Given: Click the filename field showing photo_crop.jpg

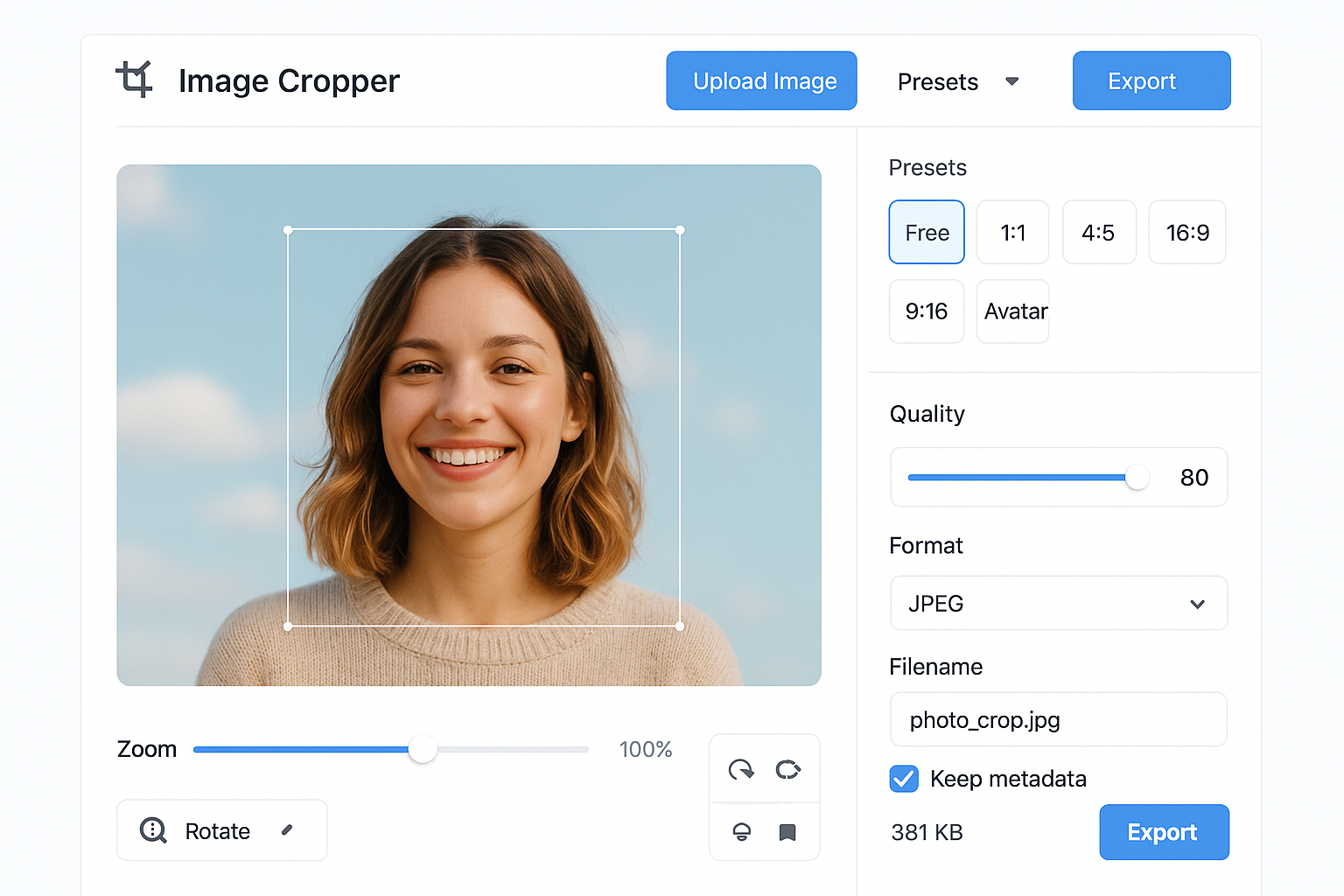Looking at the screenshot, I should pyautogui.click(x=1058, y=719).
